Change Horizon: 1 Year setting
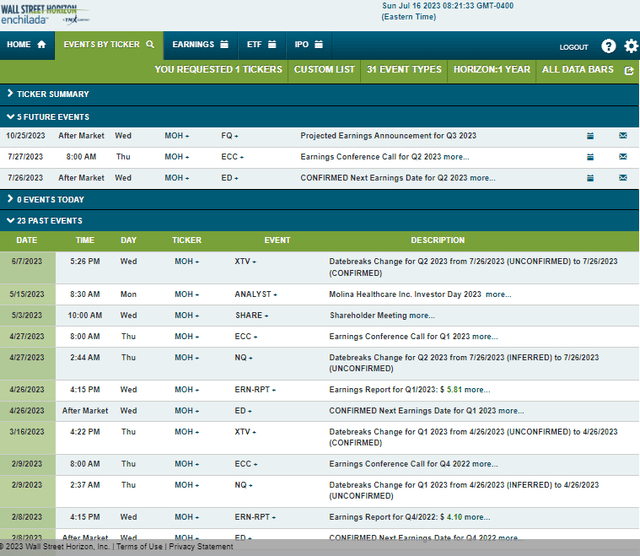 tap(492, 70)
